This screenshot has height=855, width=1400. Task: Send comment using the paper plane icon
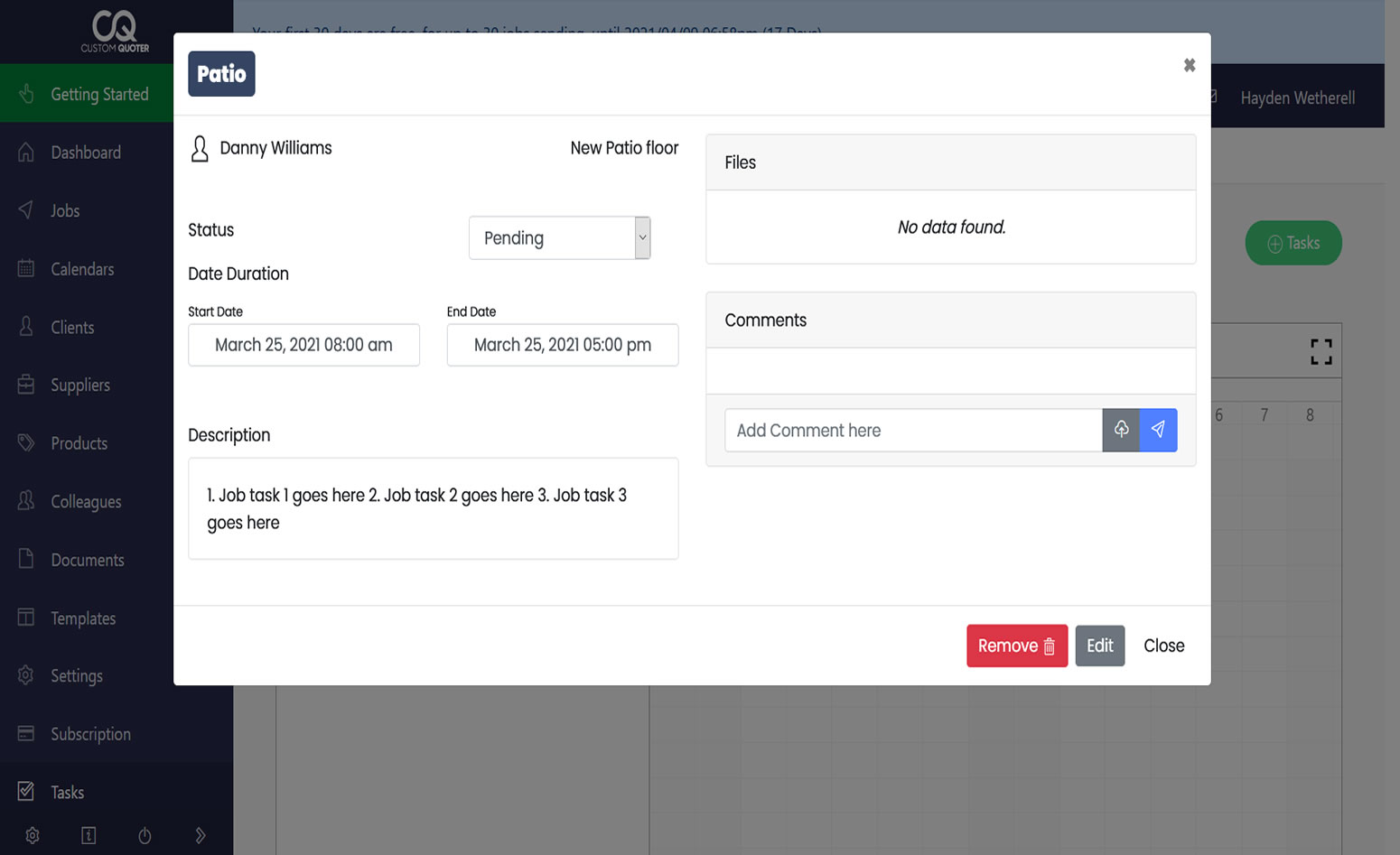(x=1158, y=430)
